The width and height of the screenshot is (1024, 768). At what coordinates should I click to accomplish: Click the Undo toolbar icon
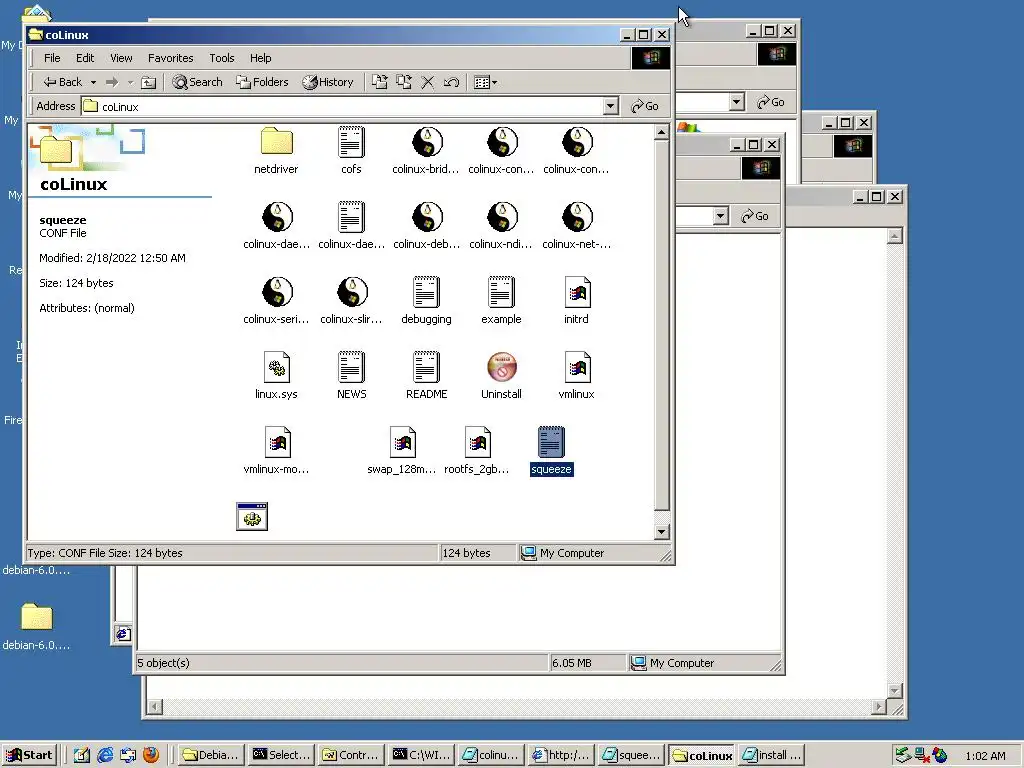451,82
